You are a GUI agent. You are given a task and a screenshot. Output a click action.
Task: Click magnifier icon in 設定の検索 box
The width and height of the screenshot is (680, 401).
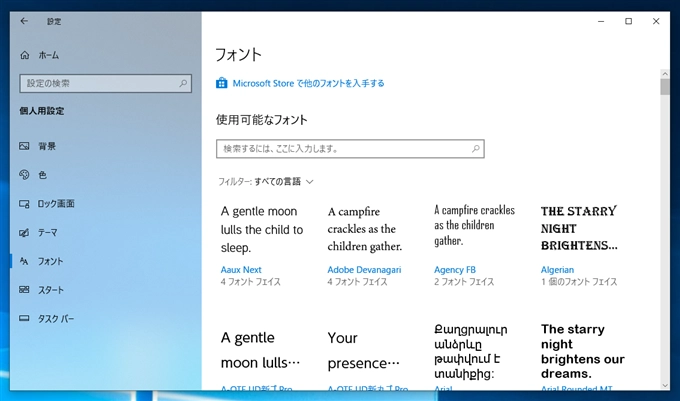[x=183, y=83]
